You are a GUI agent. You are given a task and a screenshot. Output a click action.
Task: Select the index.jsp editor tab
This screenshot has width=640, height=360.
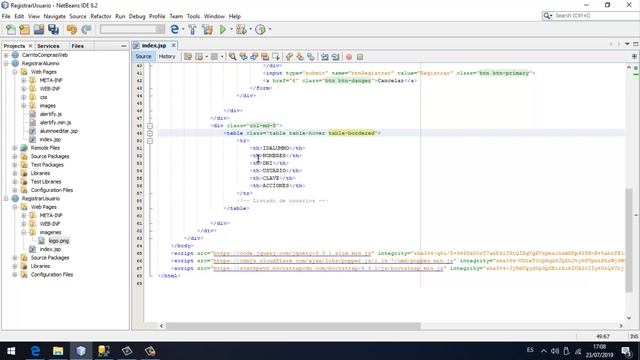(x=154, y=45)
